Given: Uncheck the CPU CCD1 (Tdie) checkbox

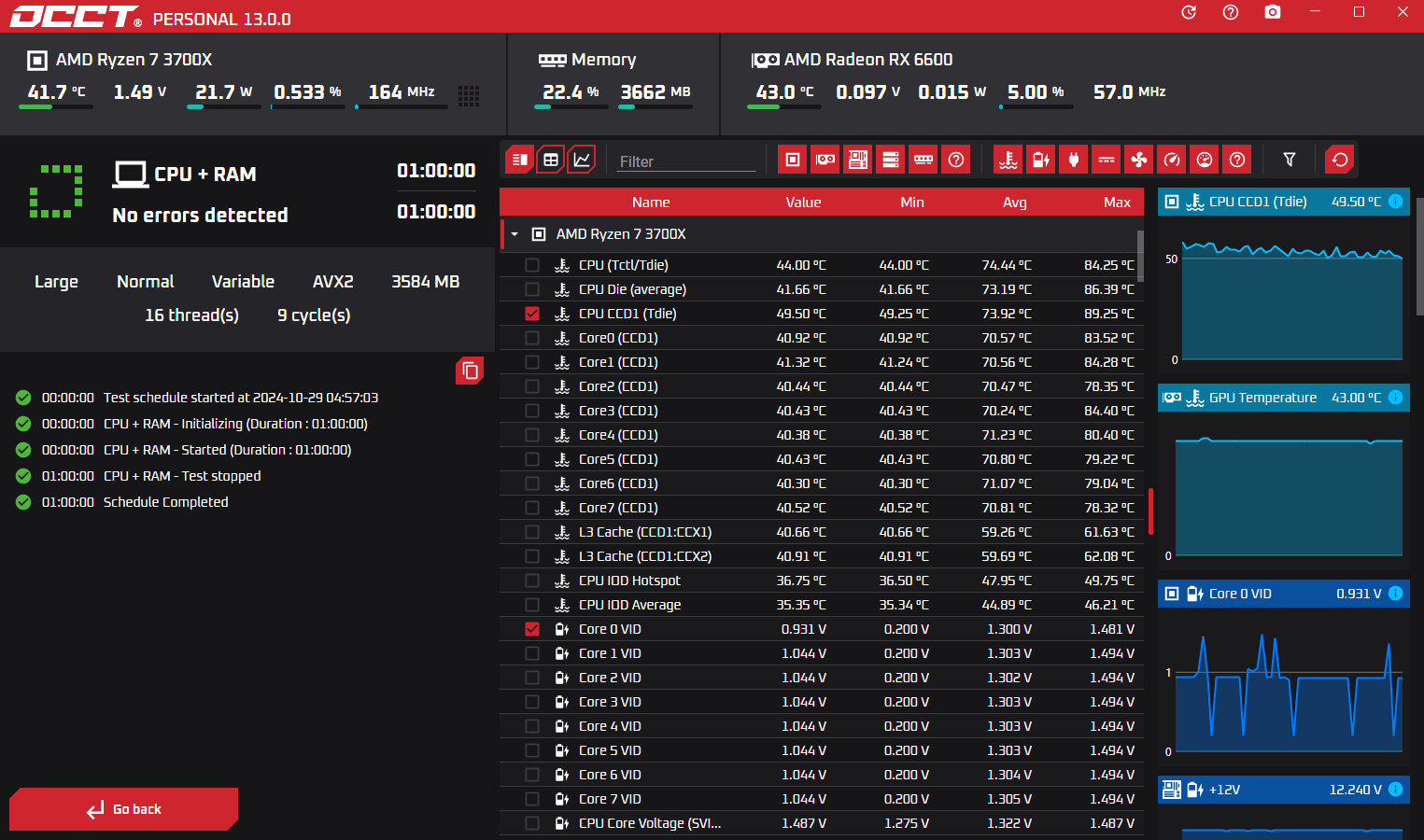Looking at the screenshot, I should click(x=532, y=314).
